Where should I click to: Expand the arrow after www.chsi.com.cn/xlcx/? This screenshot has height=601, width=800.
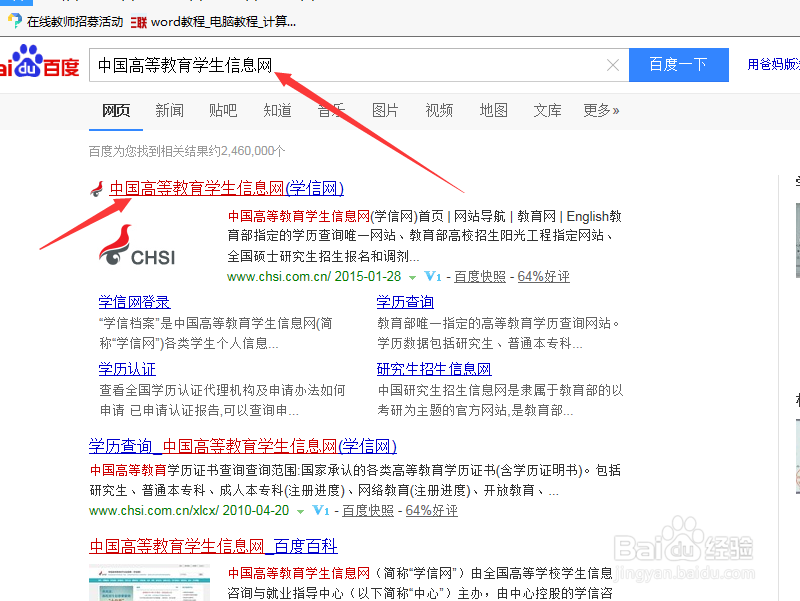point(301,512)
